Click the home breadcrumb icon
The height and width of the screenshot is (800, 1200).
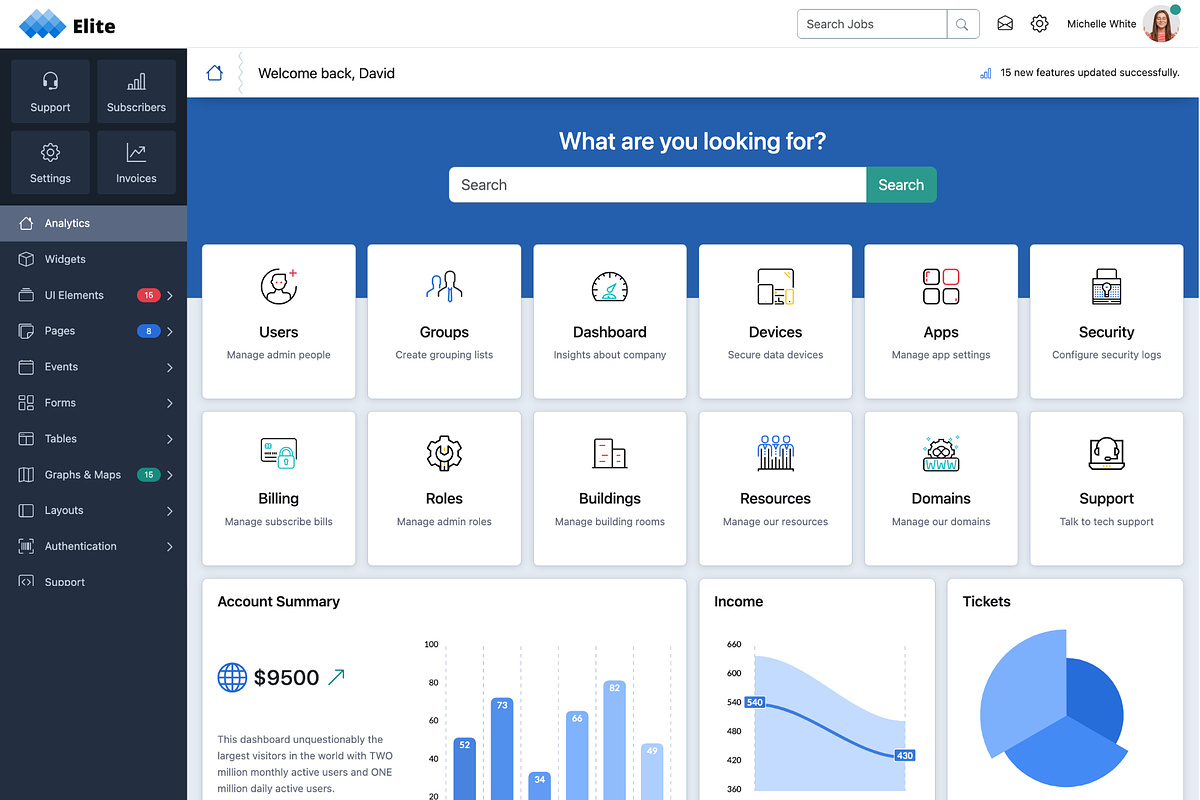click(x=214, y=72)
